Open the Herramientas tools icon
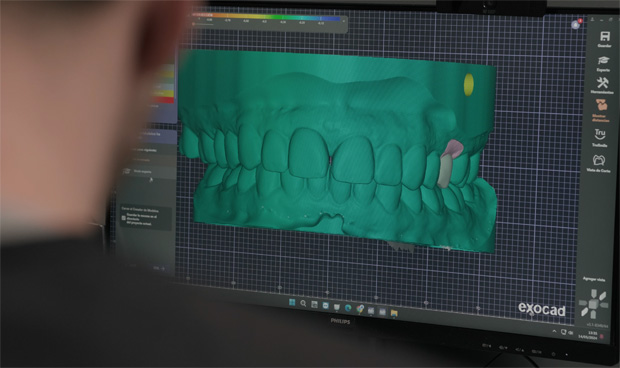The image size is (620, 368). tap(603, 83)
